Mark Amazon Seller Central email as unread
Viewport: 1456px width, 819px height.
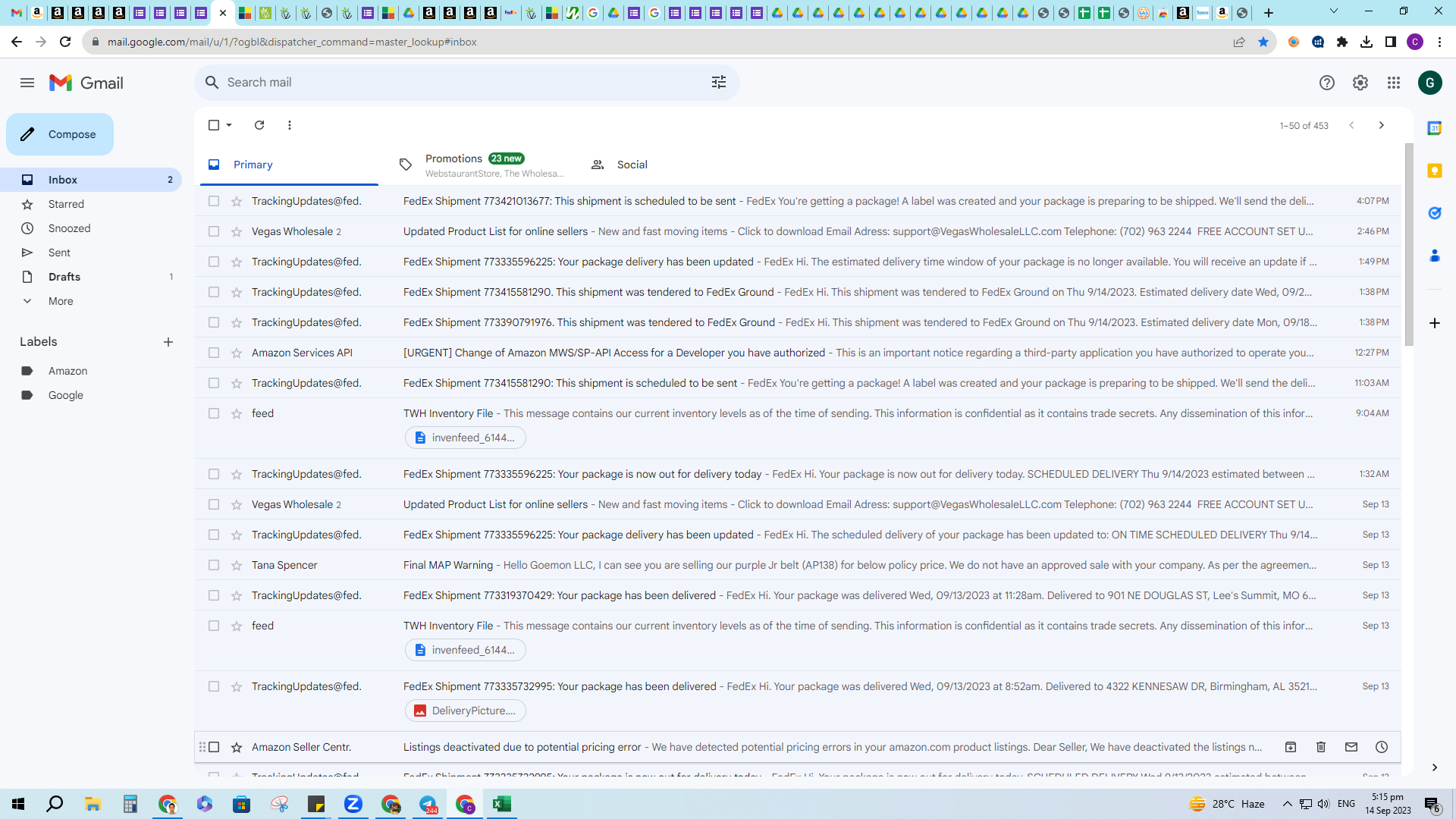pyautogui.click(x=1351, y=747)
